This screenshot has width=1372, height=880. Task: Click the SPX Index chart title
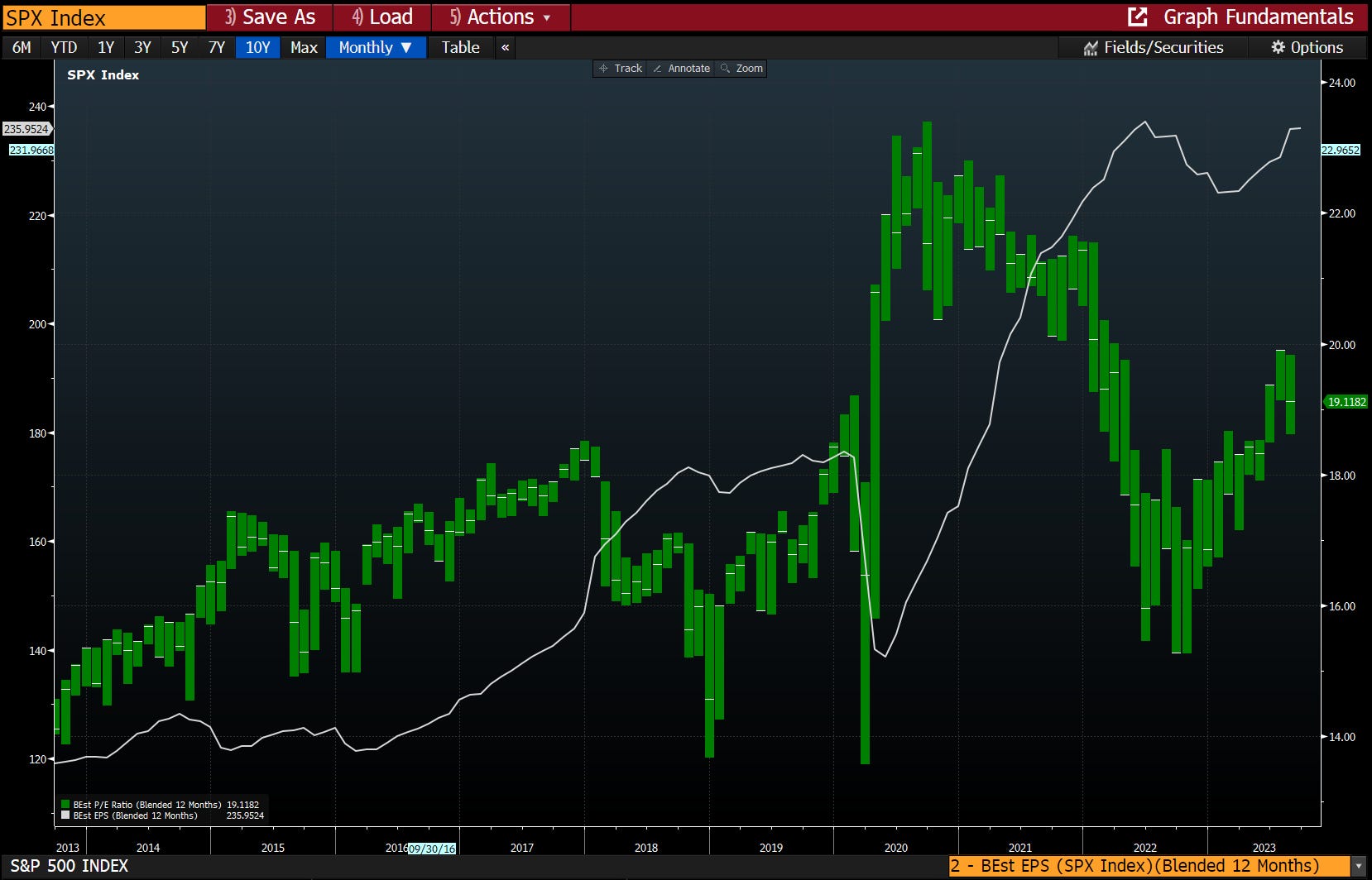coord(103,74)
